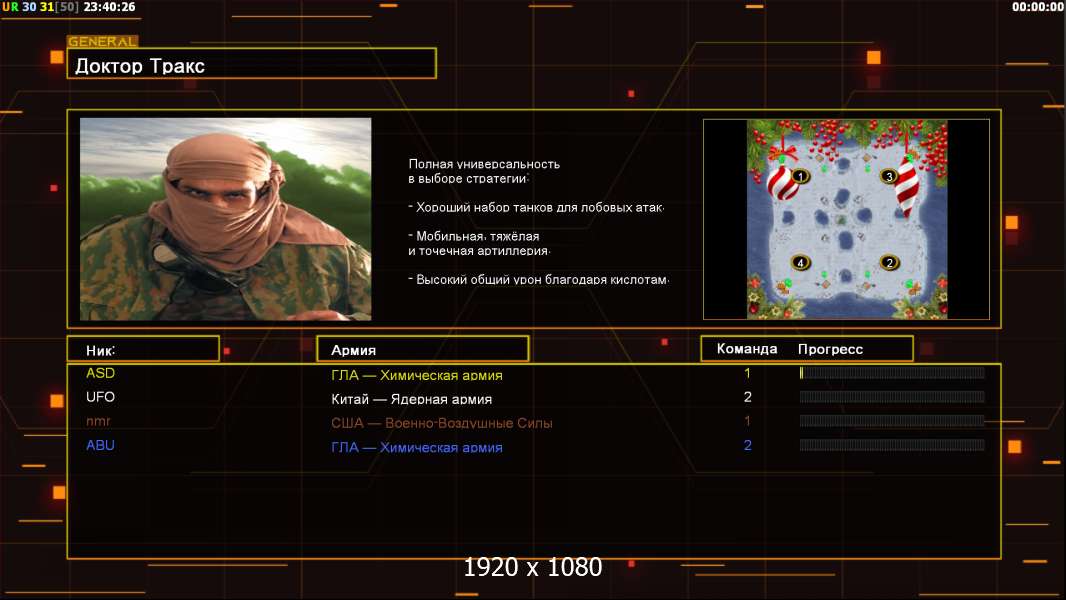The height and width of the screenshot is (600, 1066).
Task: Click the Доктор Тракс general portrait
Action: coord(226,219)
